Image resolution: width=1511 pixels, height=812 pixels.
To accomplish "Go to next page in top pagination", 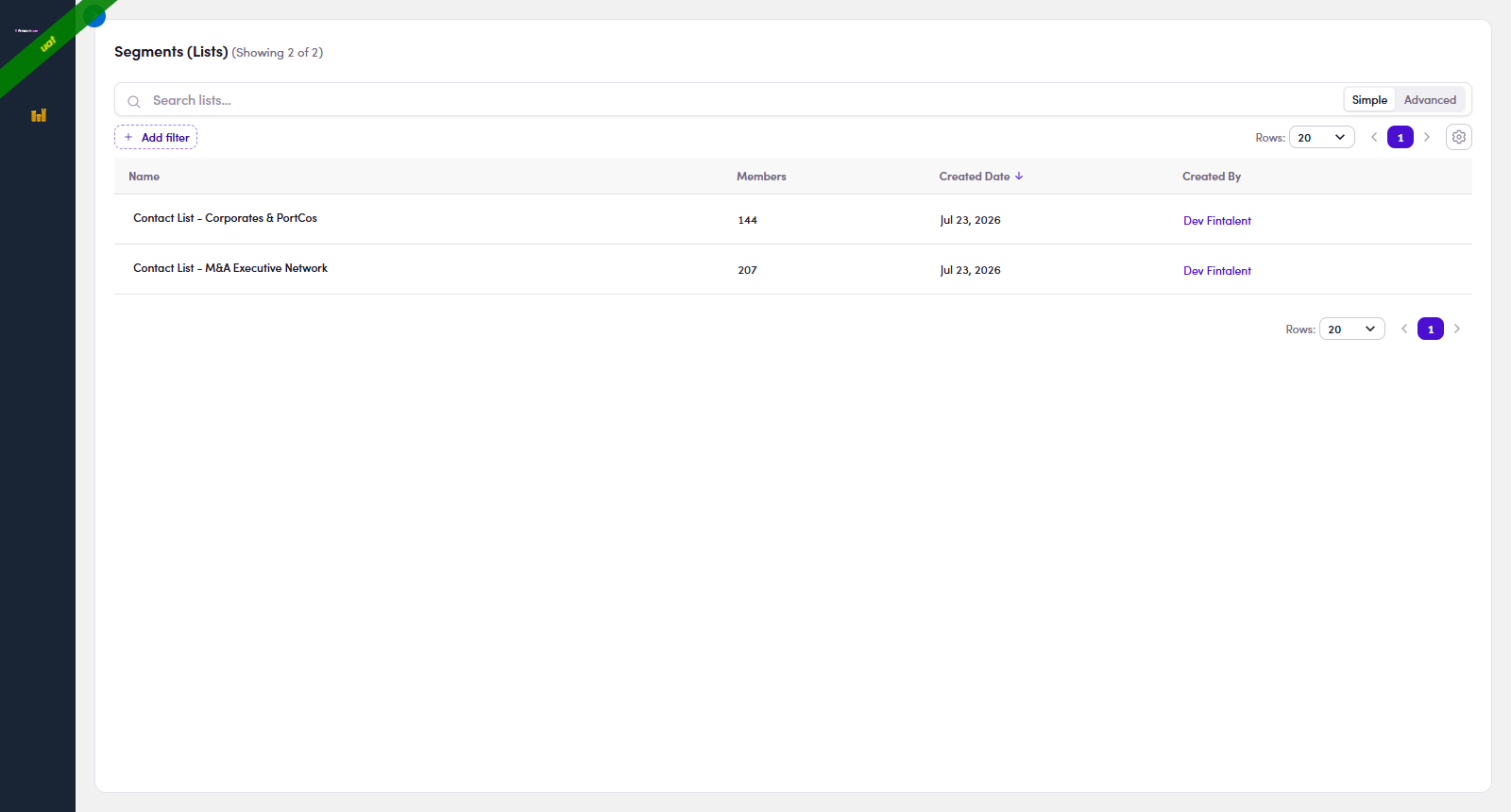I will tap(1427, 137).
